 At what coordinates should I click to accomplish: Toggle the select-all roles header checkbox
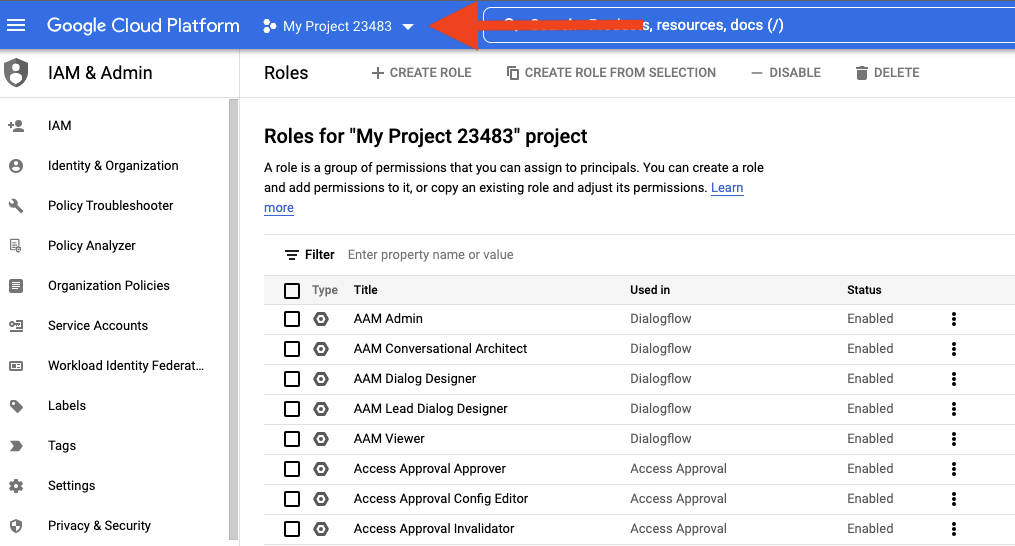pos(292,291)
